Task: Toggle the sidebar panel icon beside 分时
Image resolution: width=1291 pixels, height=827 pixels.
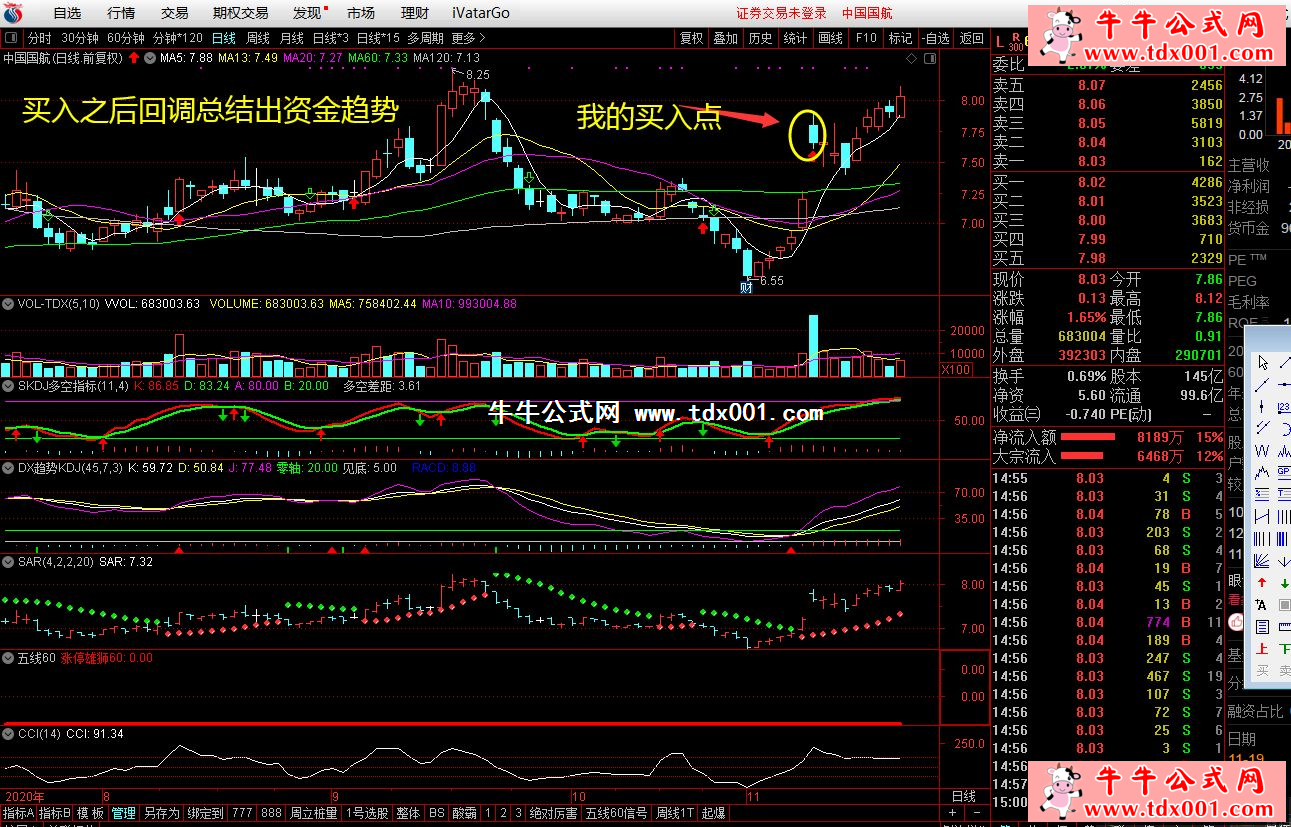Action: (11, 38)
